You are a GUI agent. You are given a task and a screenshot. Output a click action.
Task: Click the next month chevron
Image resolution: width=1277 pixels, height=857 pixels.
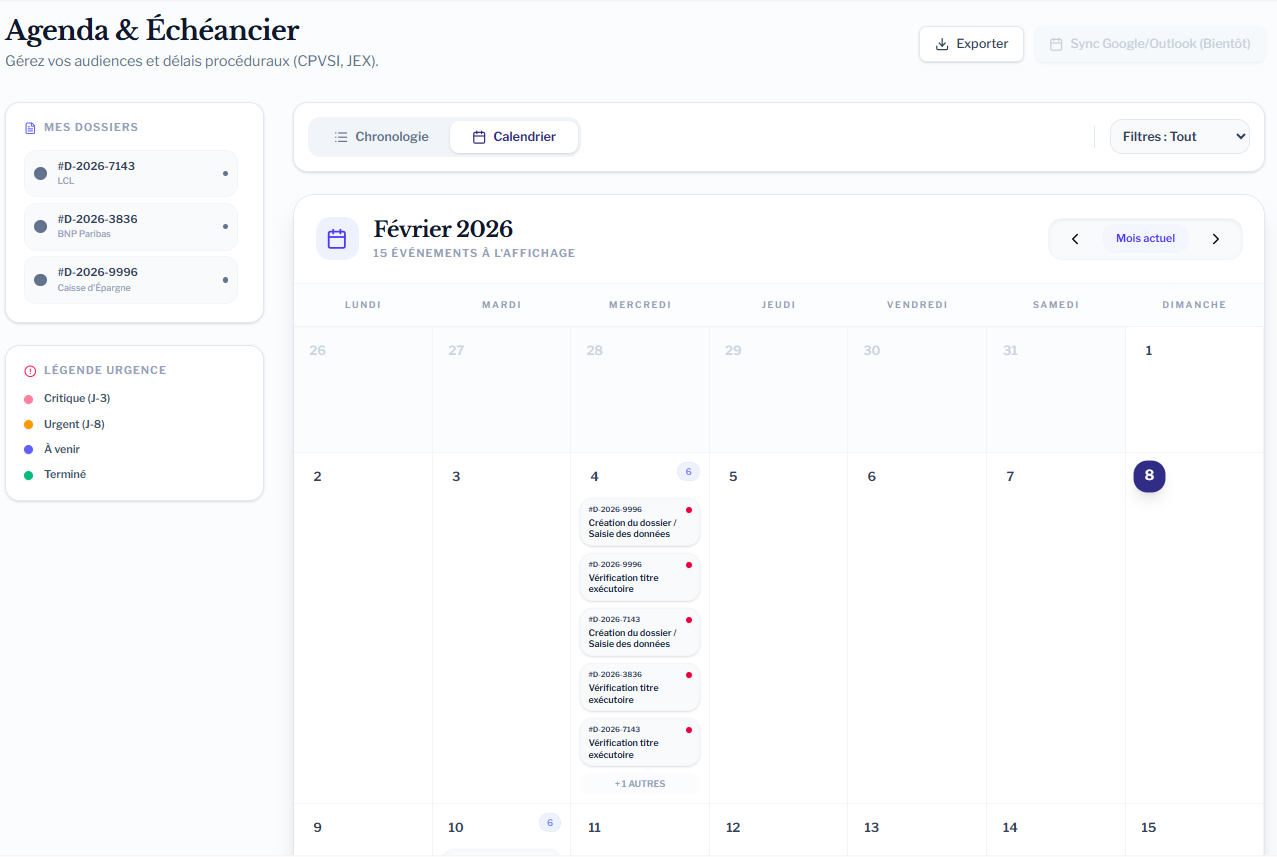1216,239
